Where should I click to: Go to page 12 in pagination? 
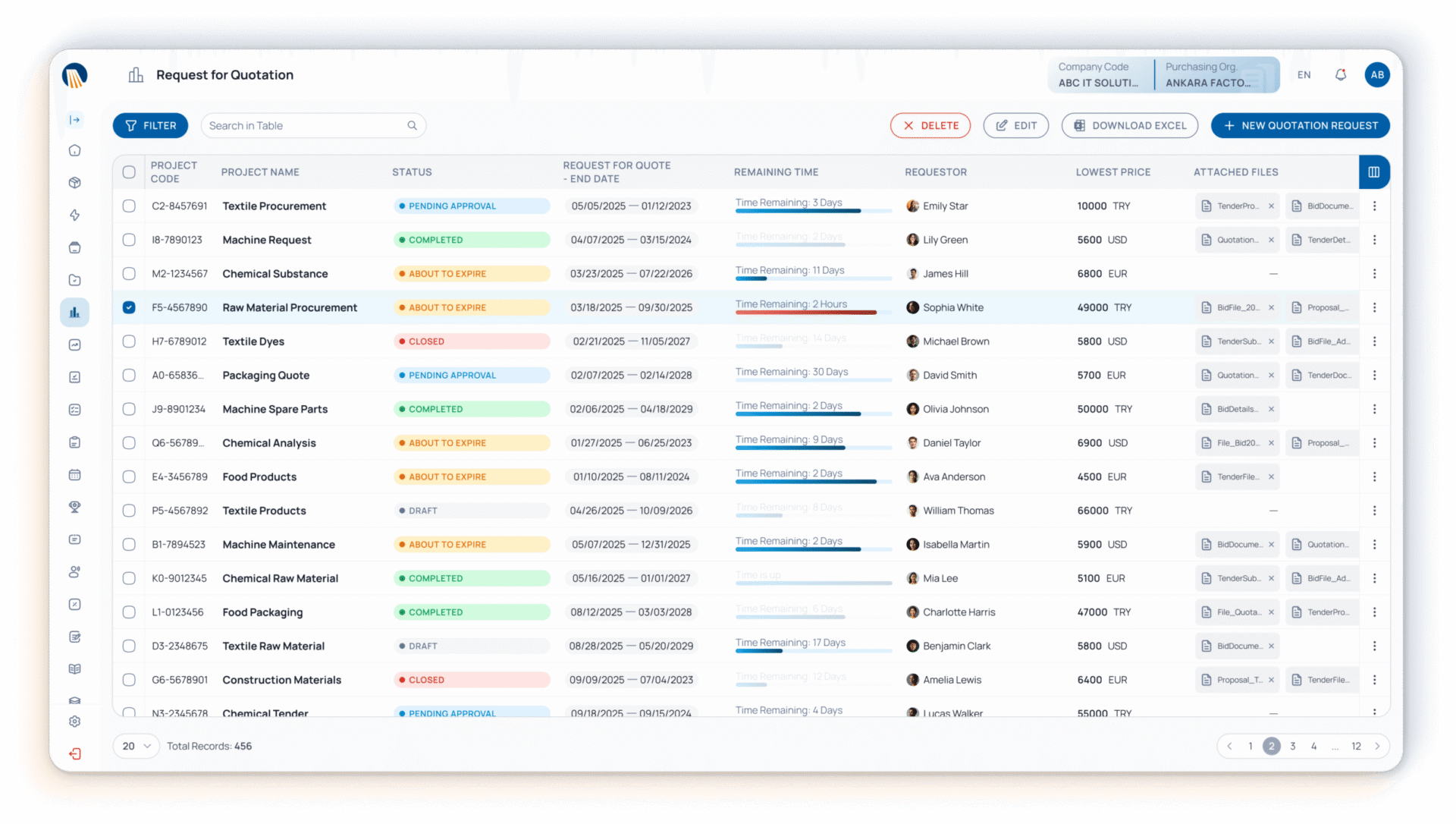click(x=1356, y=746)
